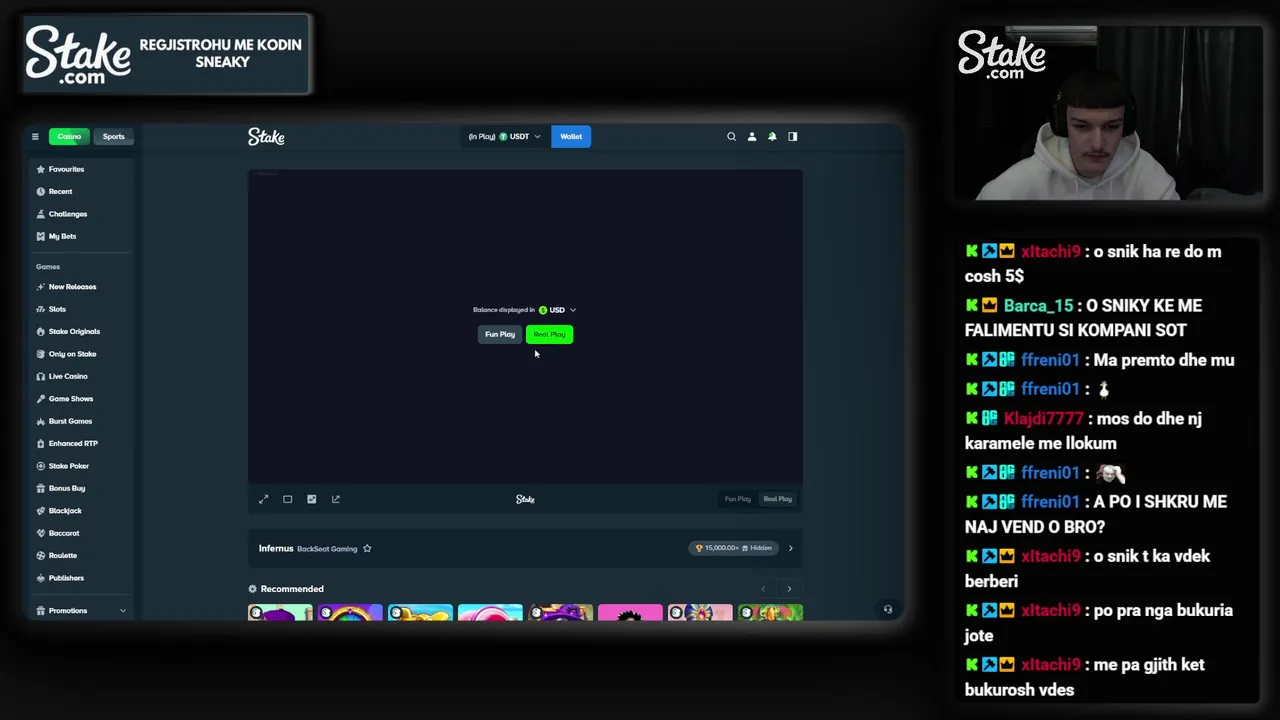Image resolution: width=1280 pixels, height=720 pixels.
Task: Click username xItachi9 in first chat message
Action: 1050,252
